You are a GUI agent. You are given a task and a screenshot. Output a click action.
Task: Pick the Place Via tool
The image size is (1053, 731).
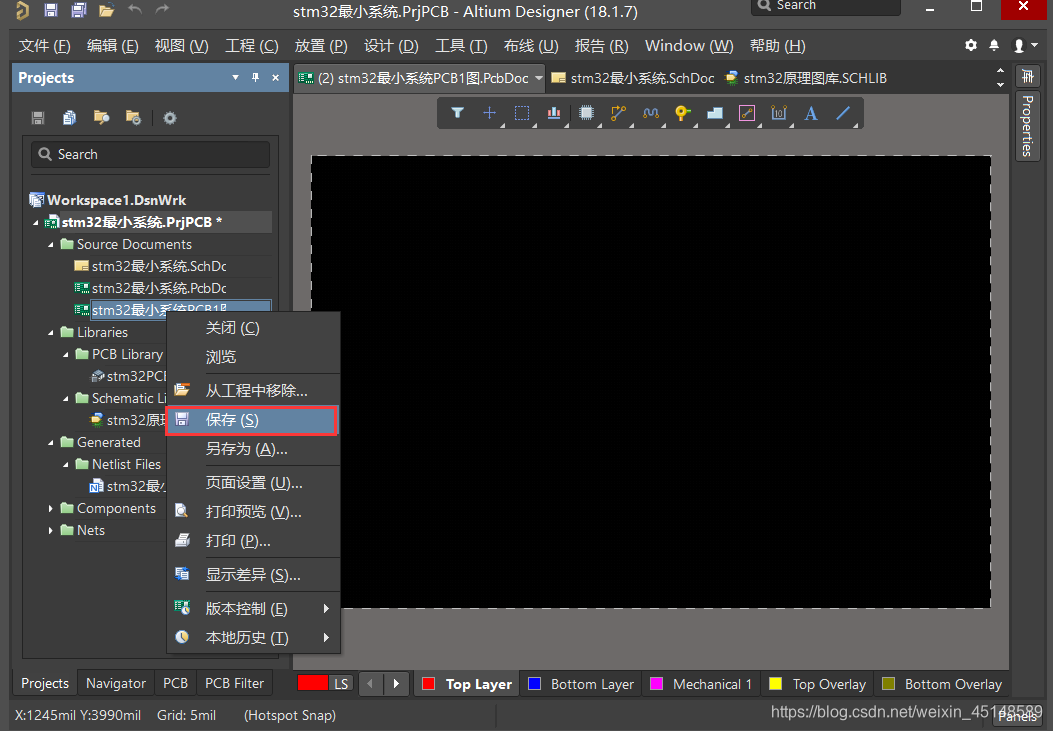(x=682, y=114)
